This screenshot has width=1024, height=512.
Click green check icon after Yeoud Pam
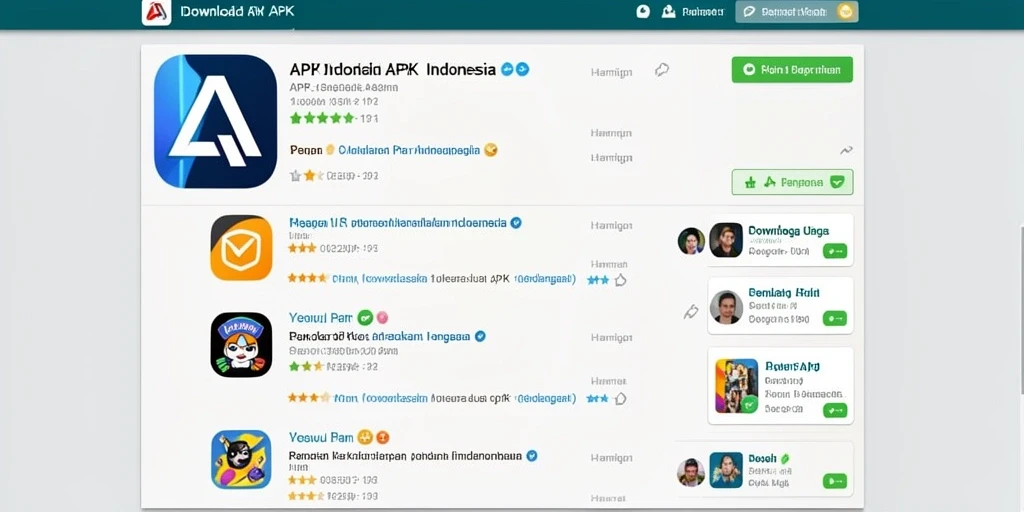click(x=365, y=318)
